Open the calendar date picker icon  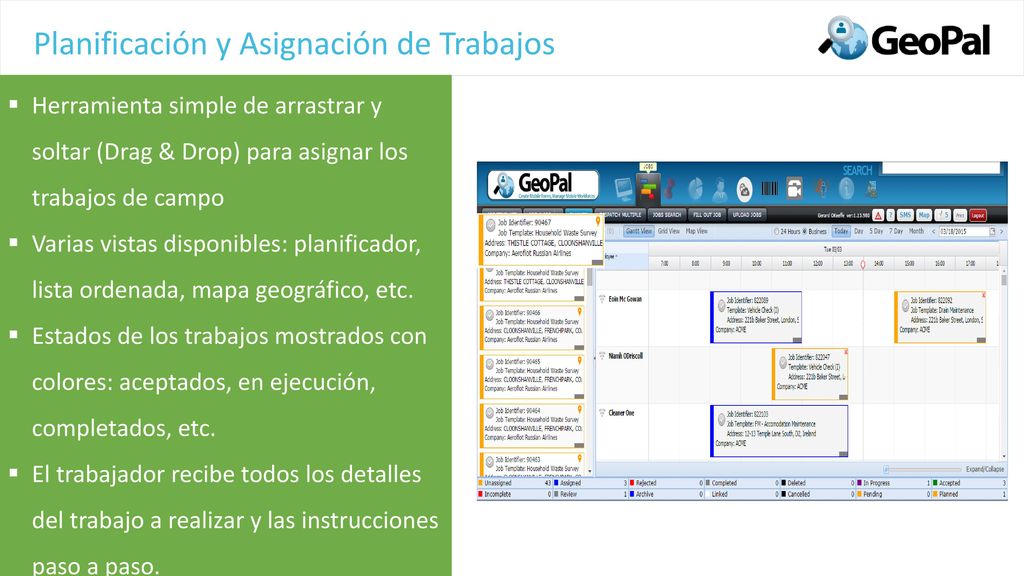point(993,231)
